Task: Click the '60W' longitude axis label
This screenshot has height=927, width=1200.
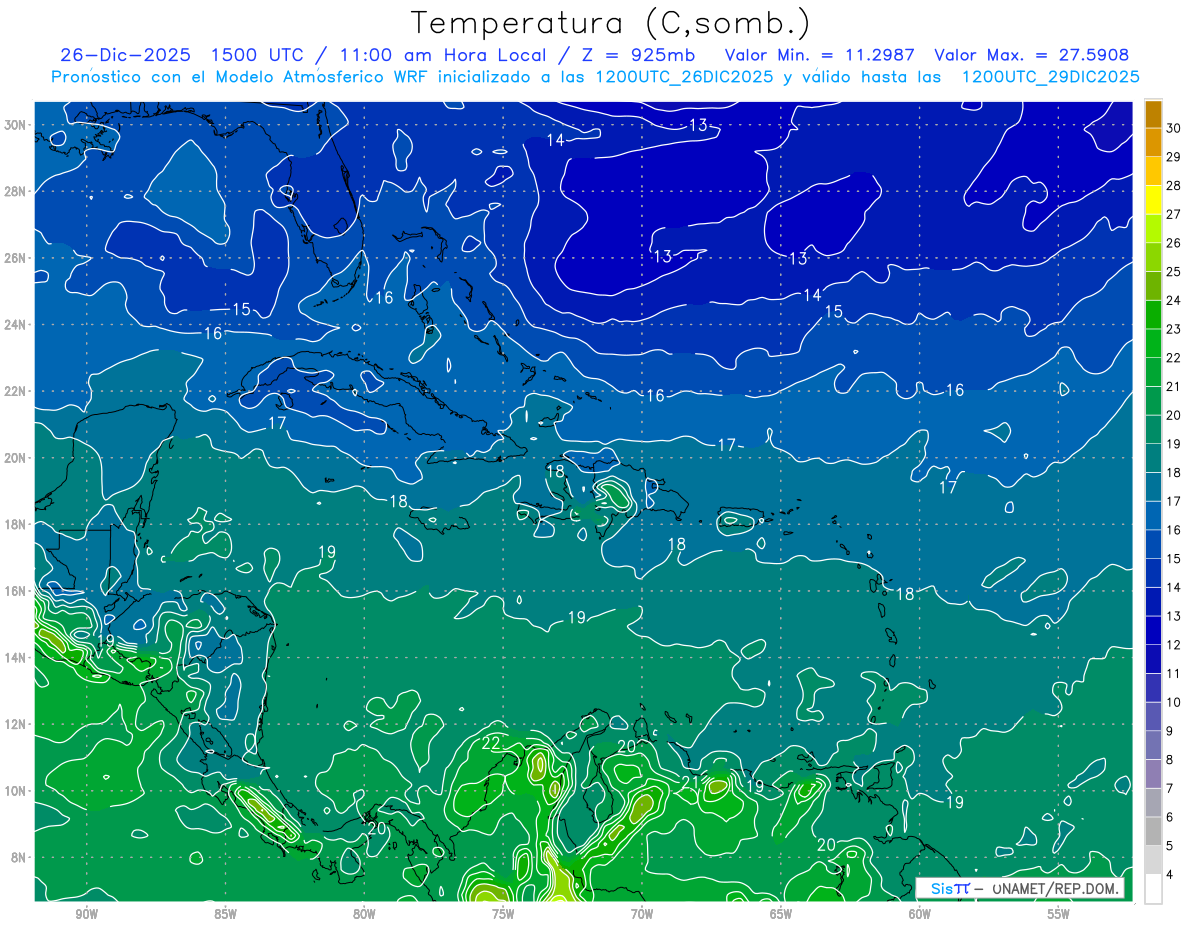Action: [920, 914]
